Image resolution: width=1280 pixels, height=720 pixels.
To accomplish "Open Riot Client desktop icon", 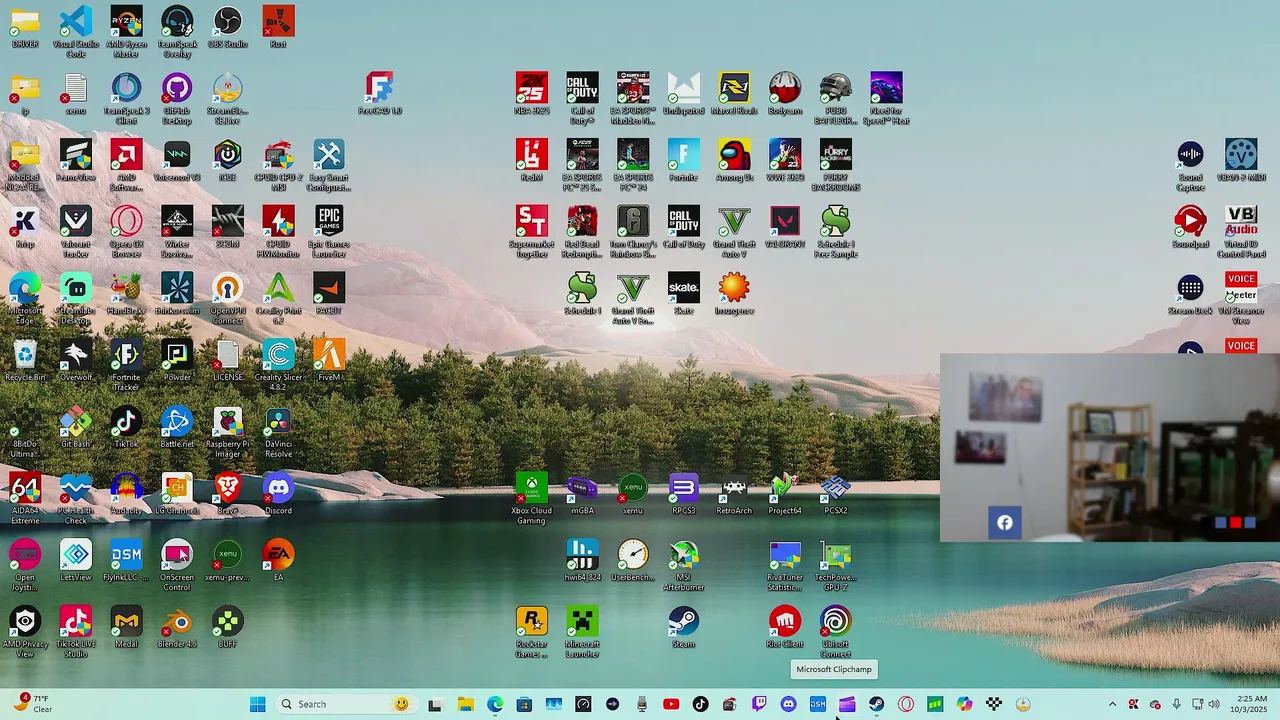I will 785,628.
